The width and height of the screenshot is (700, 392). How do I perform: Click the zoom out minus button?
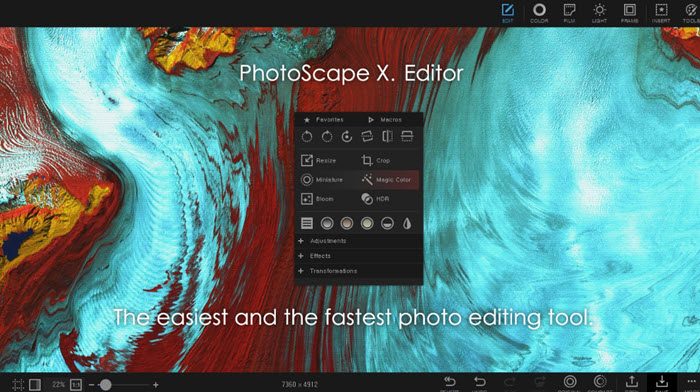91,384
